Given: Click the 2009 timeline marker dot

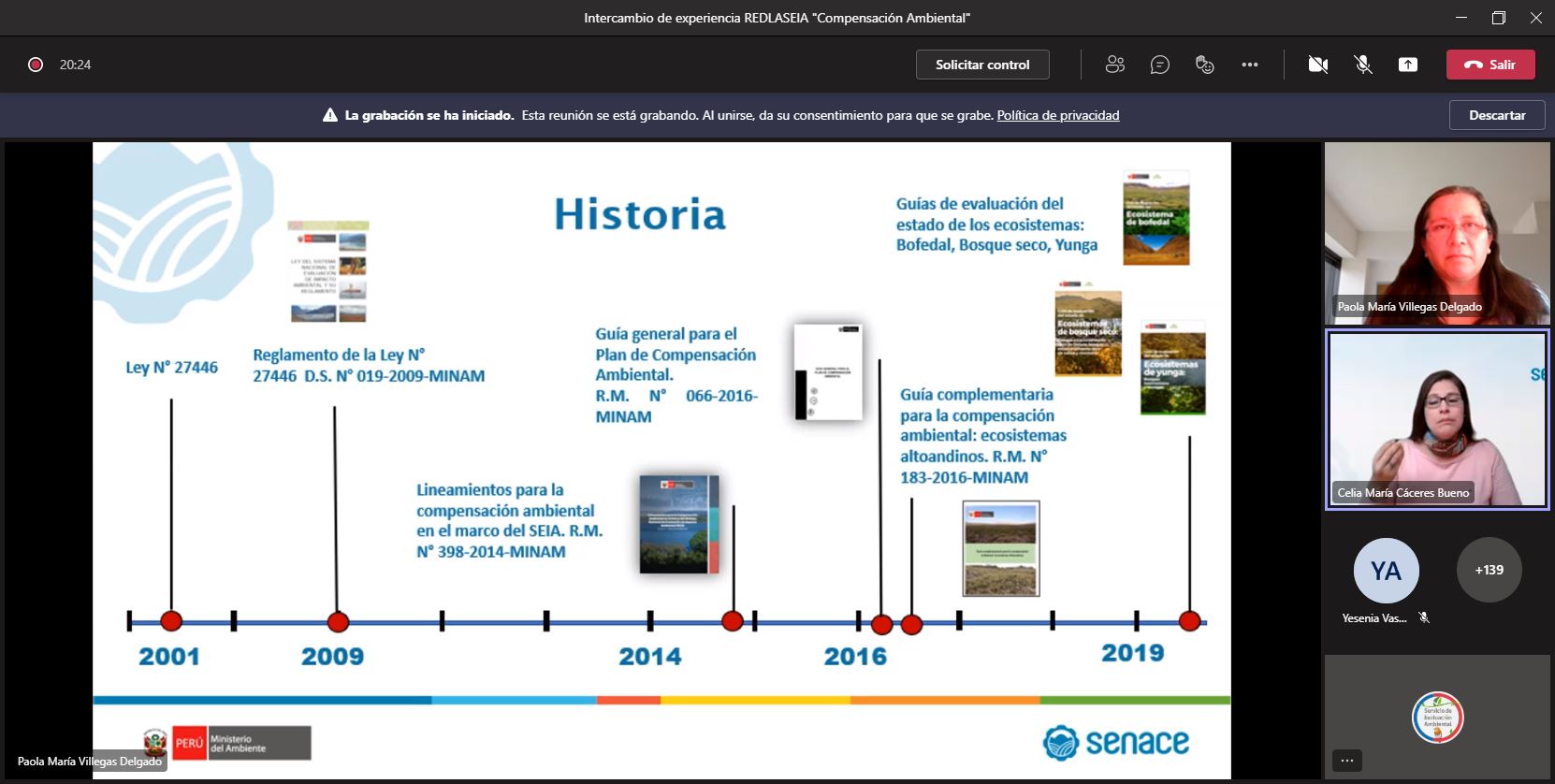Looking at the screenshot, I should coord(338,621).
